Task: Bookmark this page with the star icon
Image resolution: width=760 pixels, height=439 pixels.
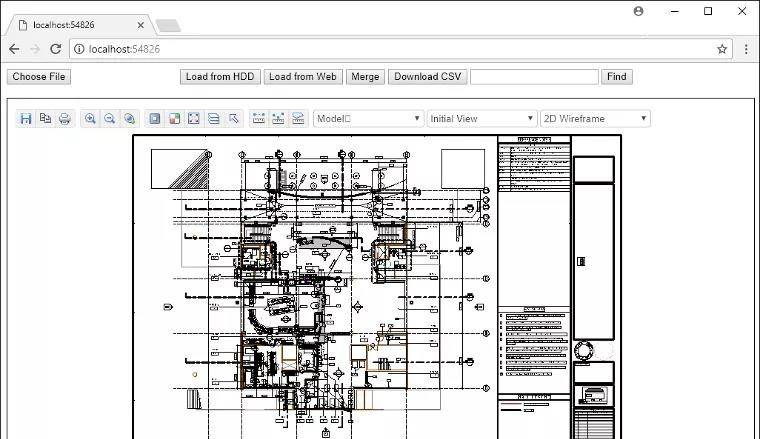Action: click(x=722, y=49)
